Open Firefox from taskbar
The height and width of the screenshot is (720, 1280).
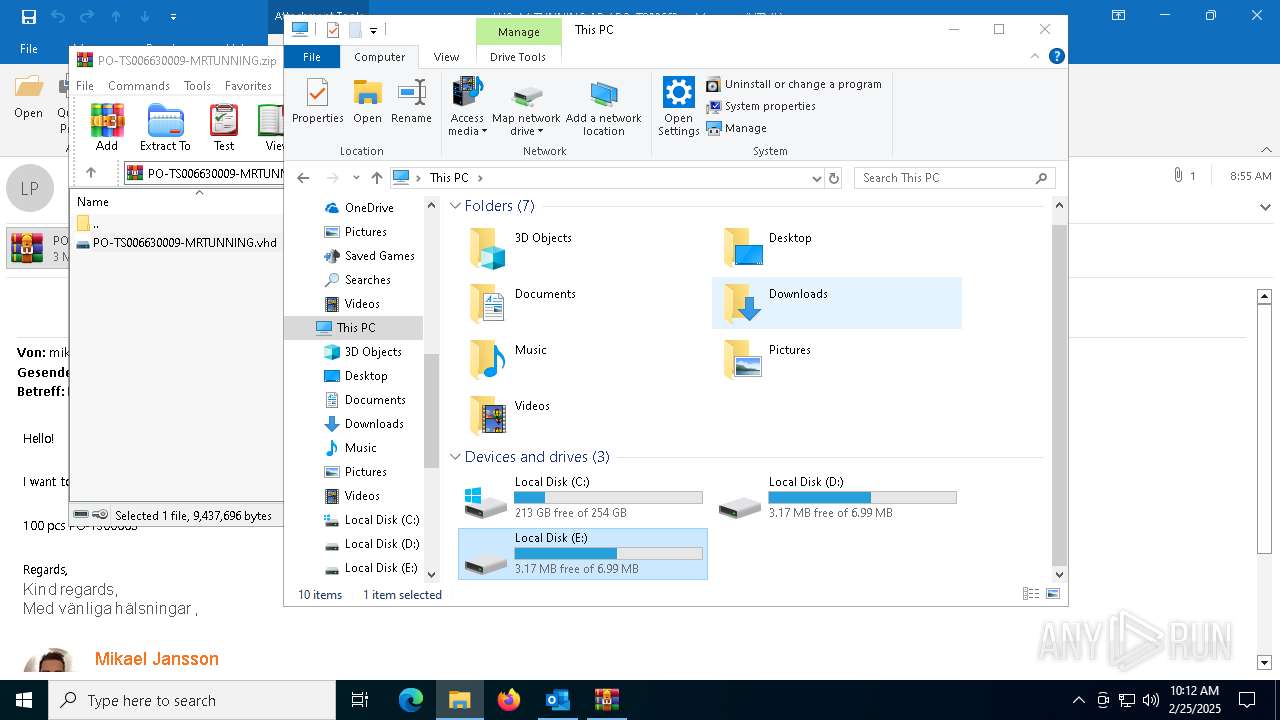(509, 700)
